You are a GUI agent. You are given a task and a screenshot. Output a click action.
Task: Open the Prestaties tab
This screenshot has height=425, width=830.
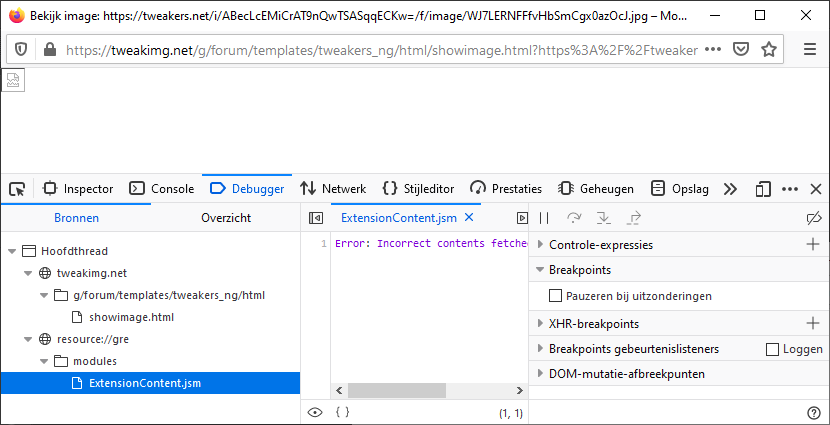tap(506, 189)
